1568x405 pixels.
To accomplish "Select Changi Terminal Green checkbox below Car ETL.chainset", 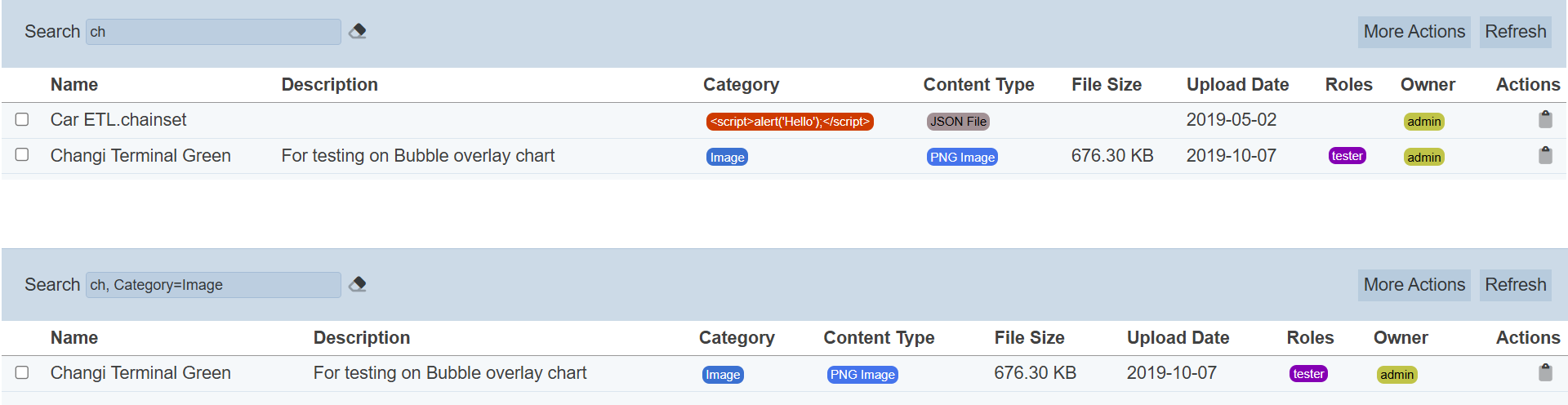I will pyautogui.click(x=22, y=155).
